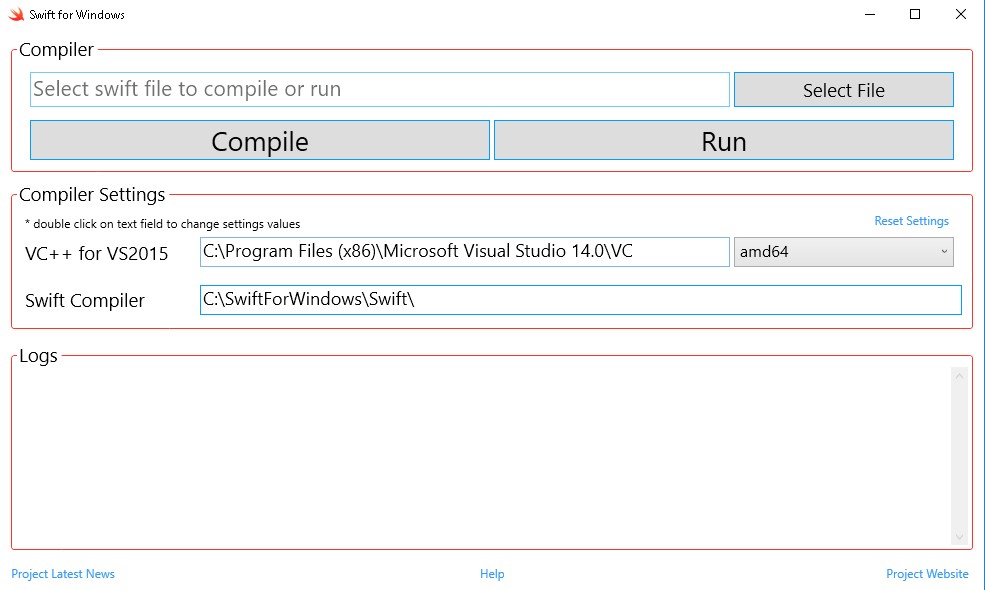Open the amd64 architecture dropdown
This screenshot has height=590, width=985.
(x=844, y=252)
